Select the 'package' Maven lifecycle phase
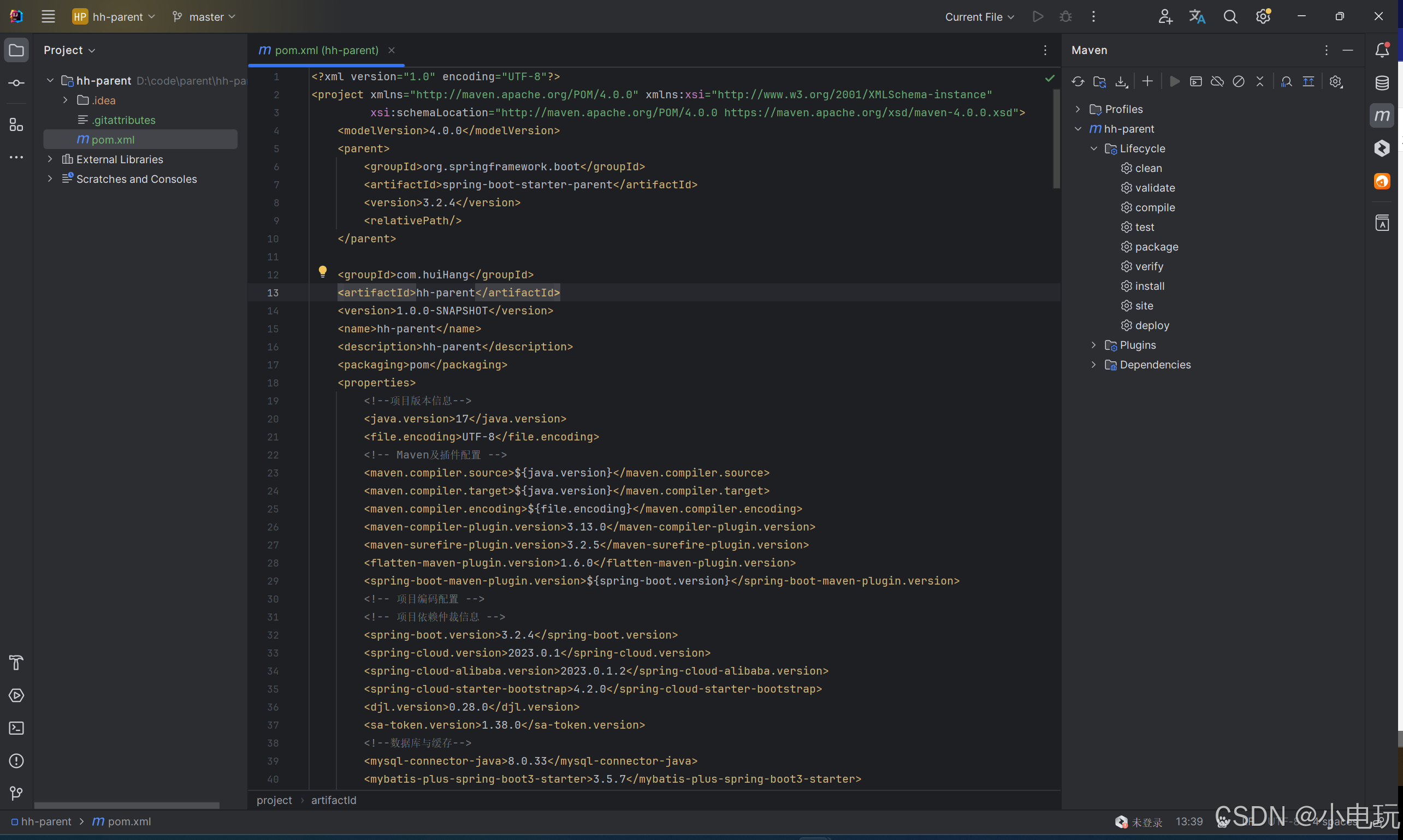This screenshot has height=840, width=1403. (1155, 246)
